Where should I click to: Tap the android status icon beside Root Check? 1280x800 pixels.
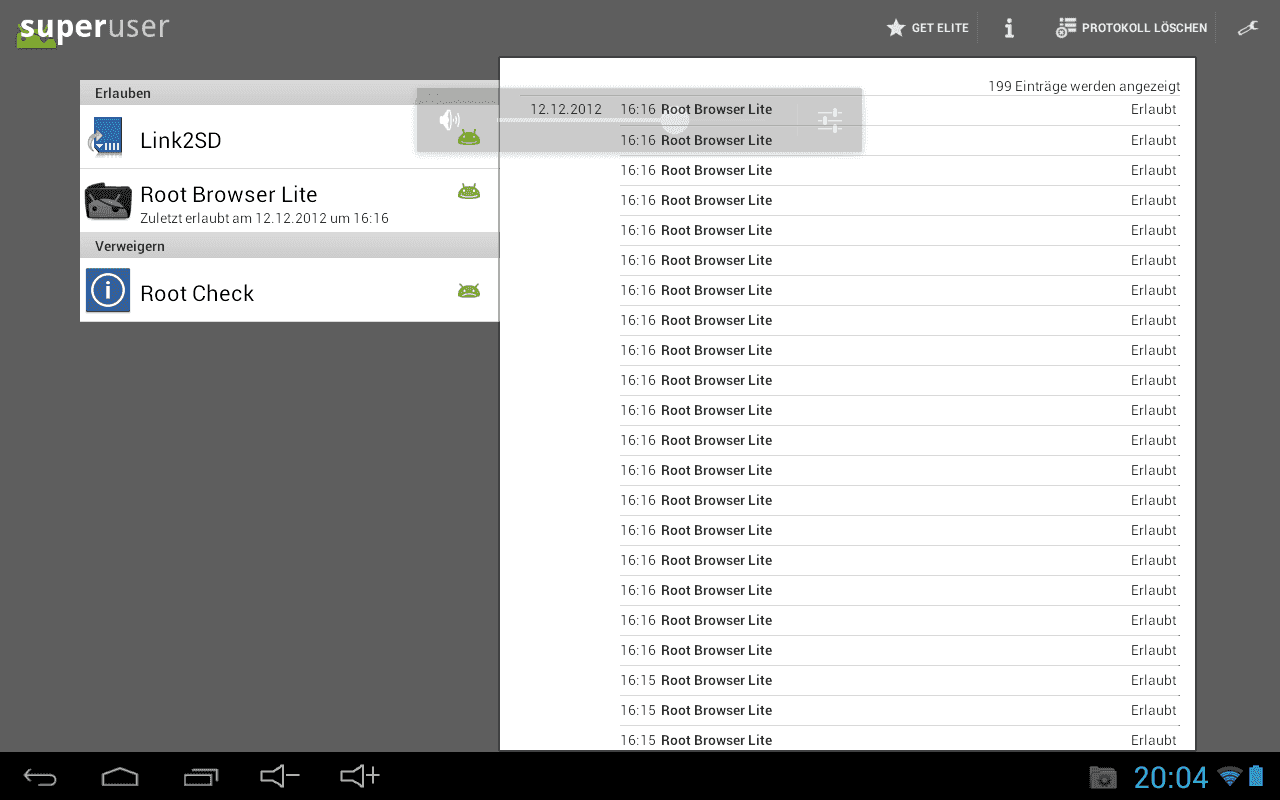click(x=469, y=291)
